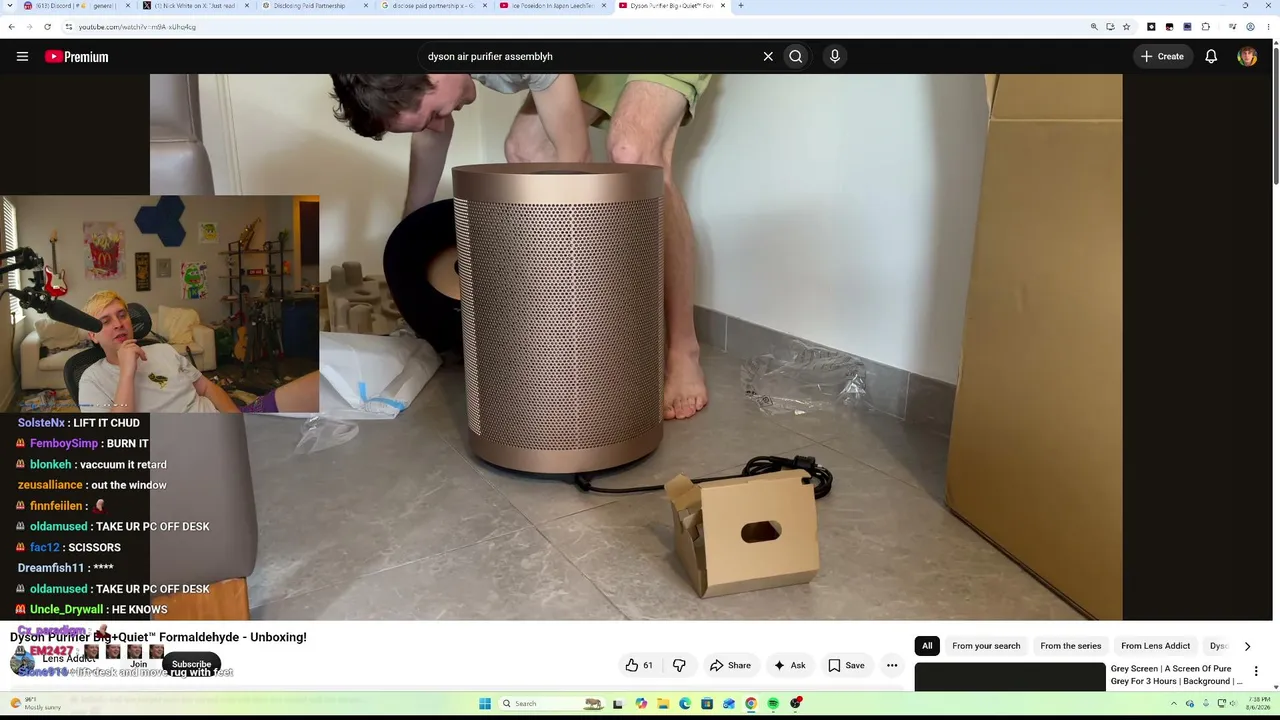Share this video
1280x720 pixels.
tap(730, 665)
